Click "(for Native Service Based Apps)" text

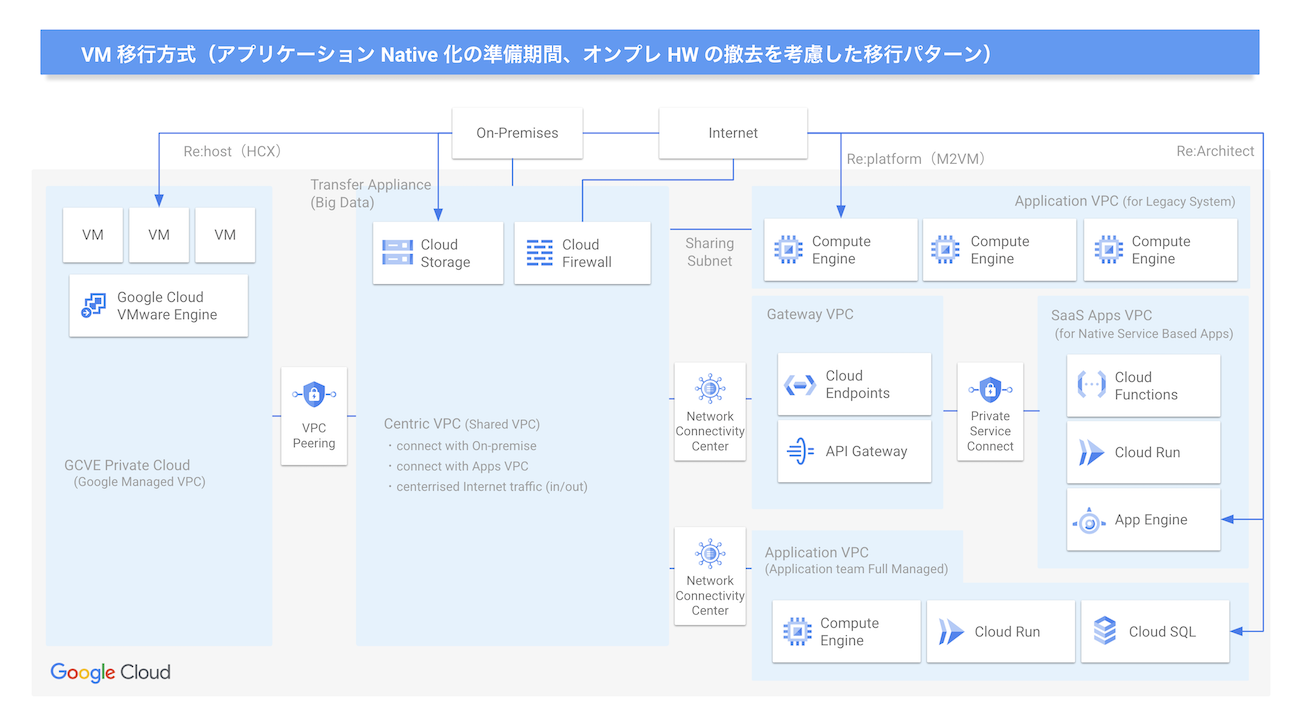click(1144, 334)
